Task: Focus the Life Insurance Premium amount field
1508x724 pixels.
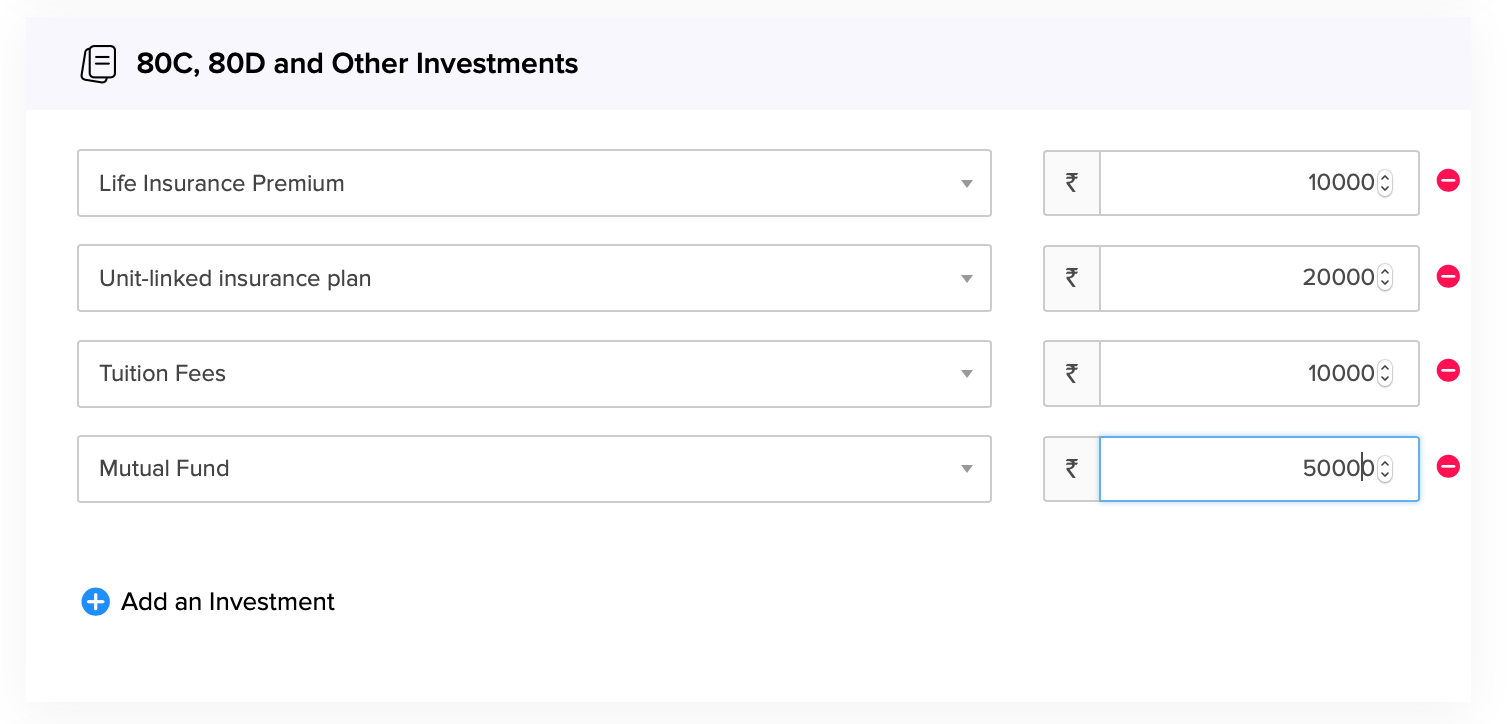Action: (1236, 183)
